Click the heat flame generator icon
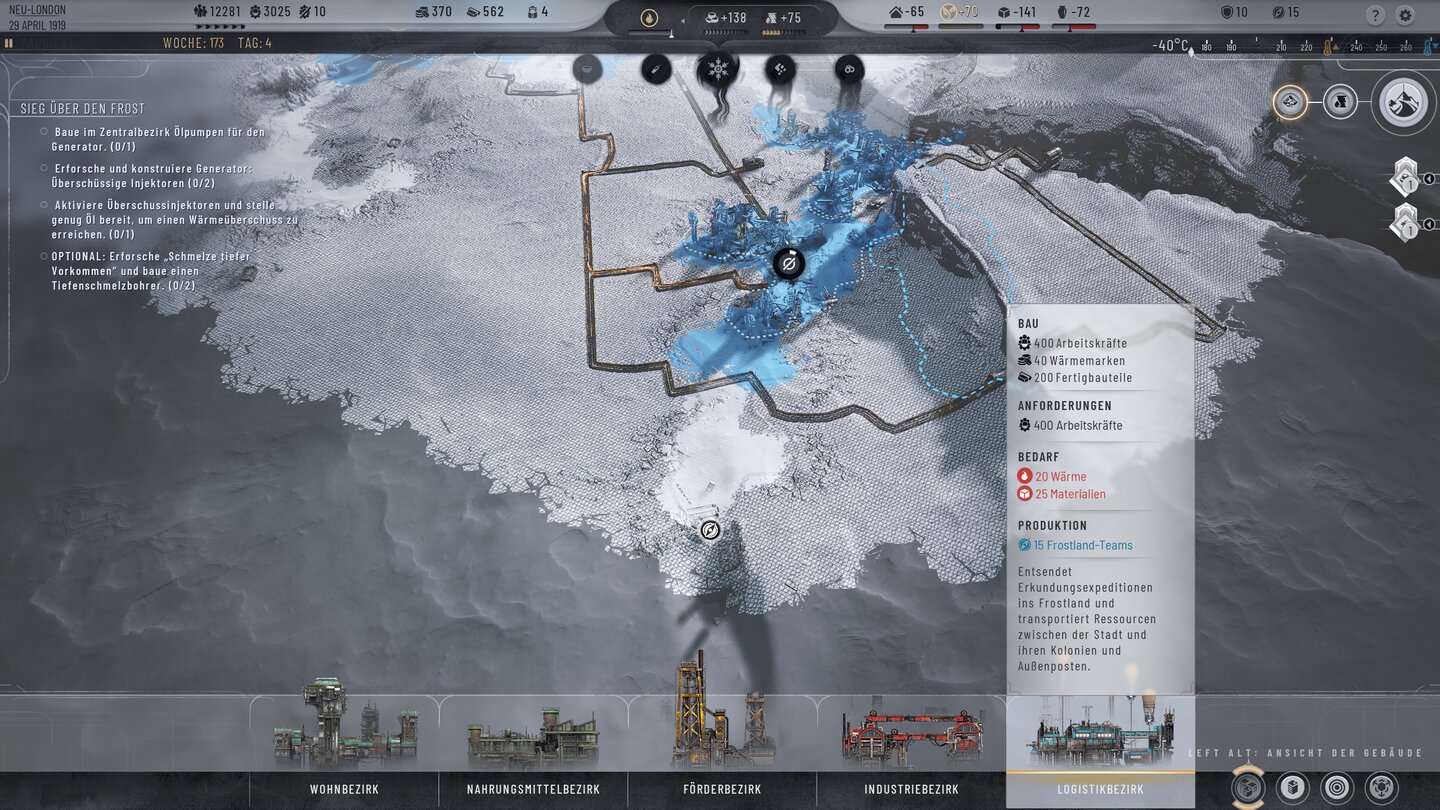This screenshot has height=810, width=1440. click(650, 17)
